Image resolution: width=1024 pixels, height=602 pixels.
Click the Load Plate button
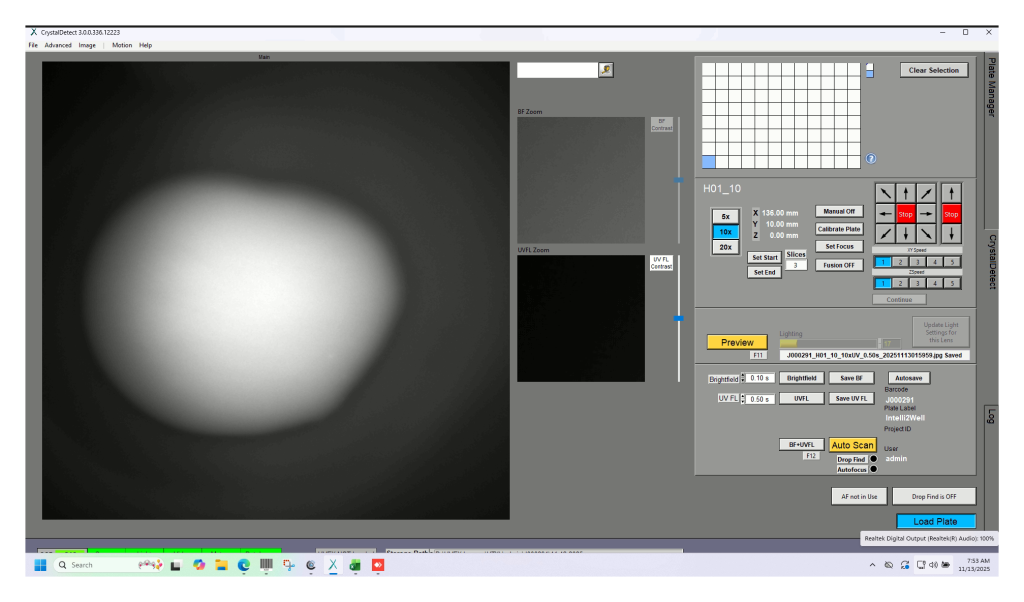(x=935, y=521)
